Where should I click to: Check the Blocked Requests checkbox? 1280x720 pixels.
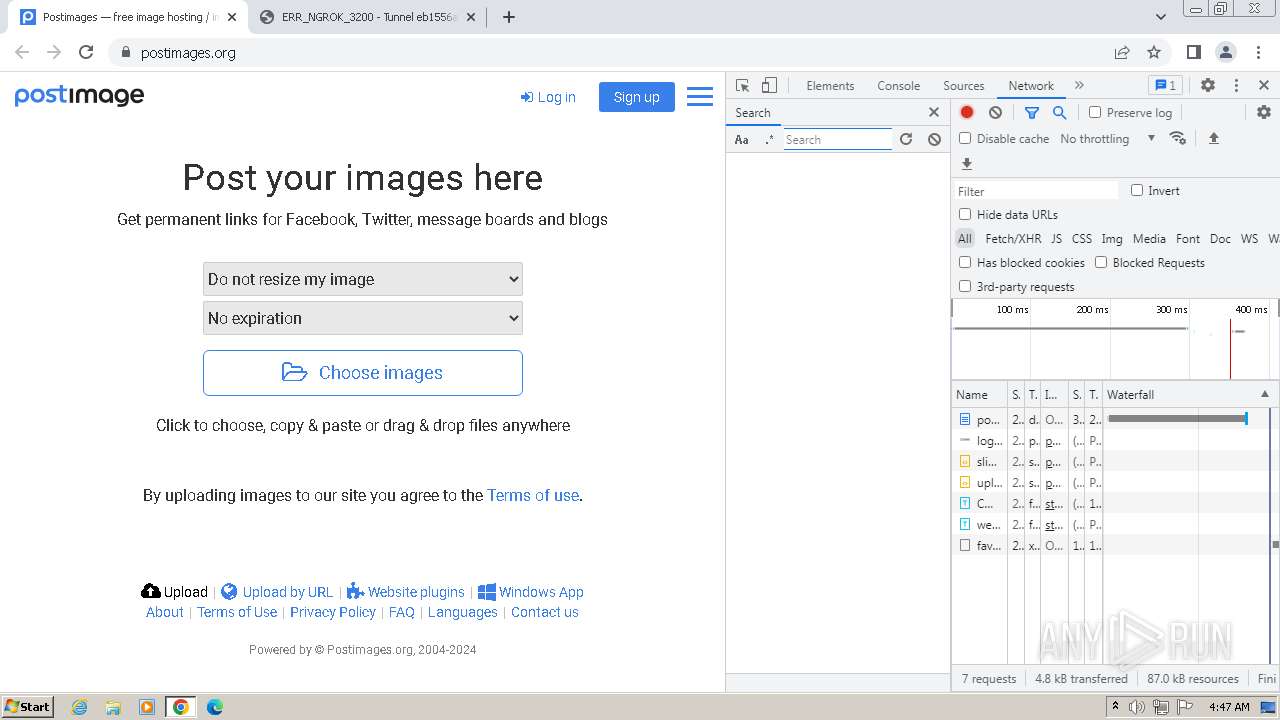1101,262
